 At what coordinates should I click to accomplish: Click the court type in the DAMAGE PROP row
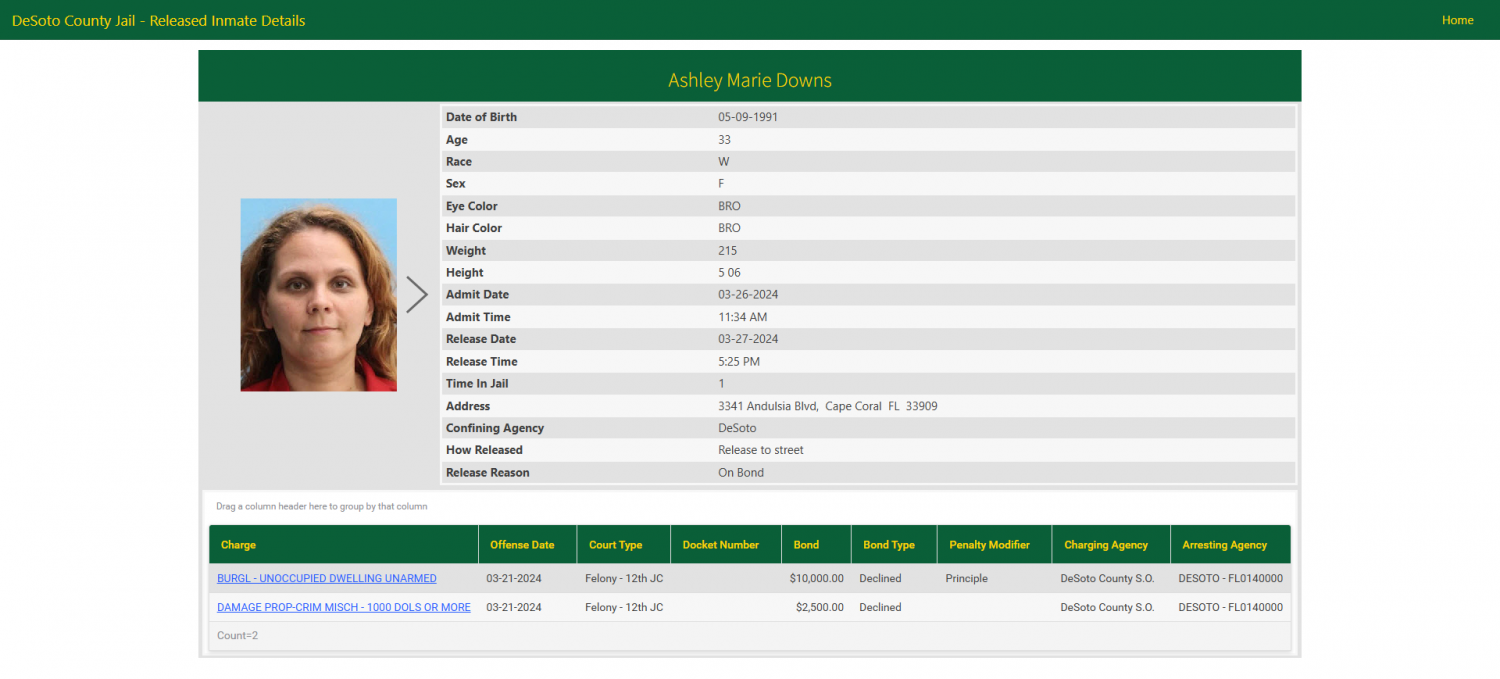coord(624,607)
